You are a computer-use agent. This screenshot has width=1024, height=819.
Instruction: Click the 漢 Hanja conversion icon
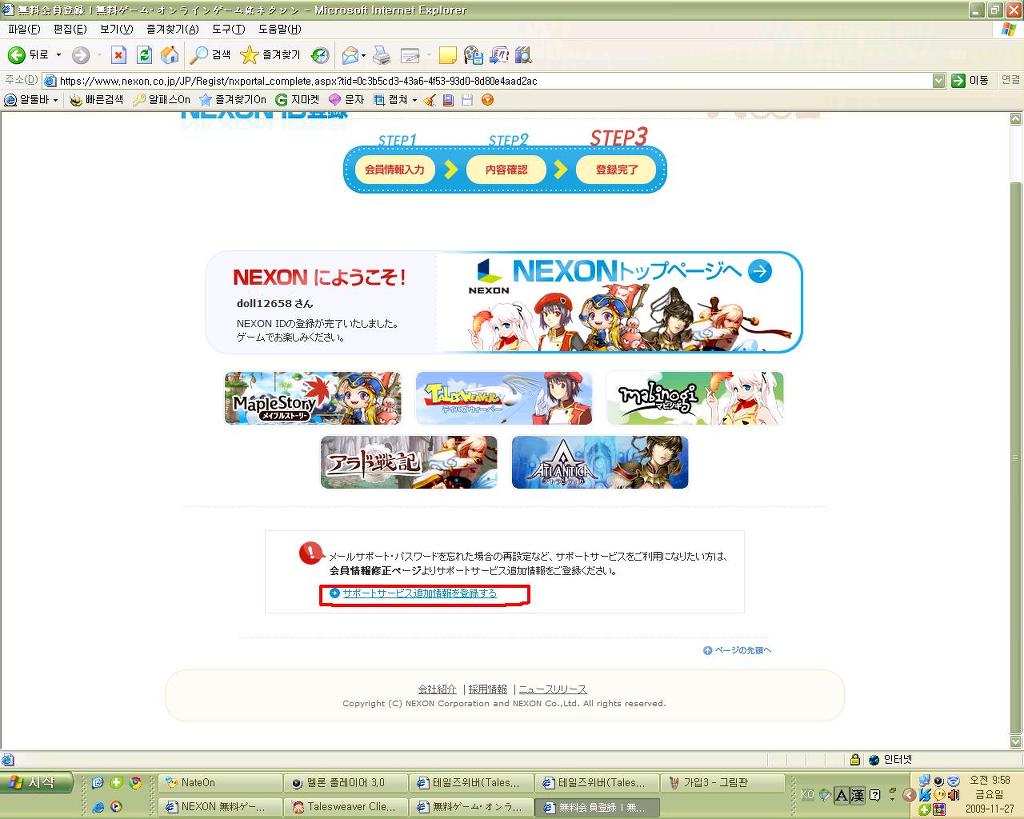[x=857, y=795]
